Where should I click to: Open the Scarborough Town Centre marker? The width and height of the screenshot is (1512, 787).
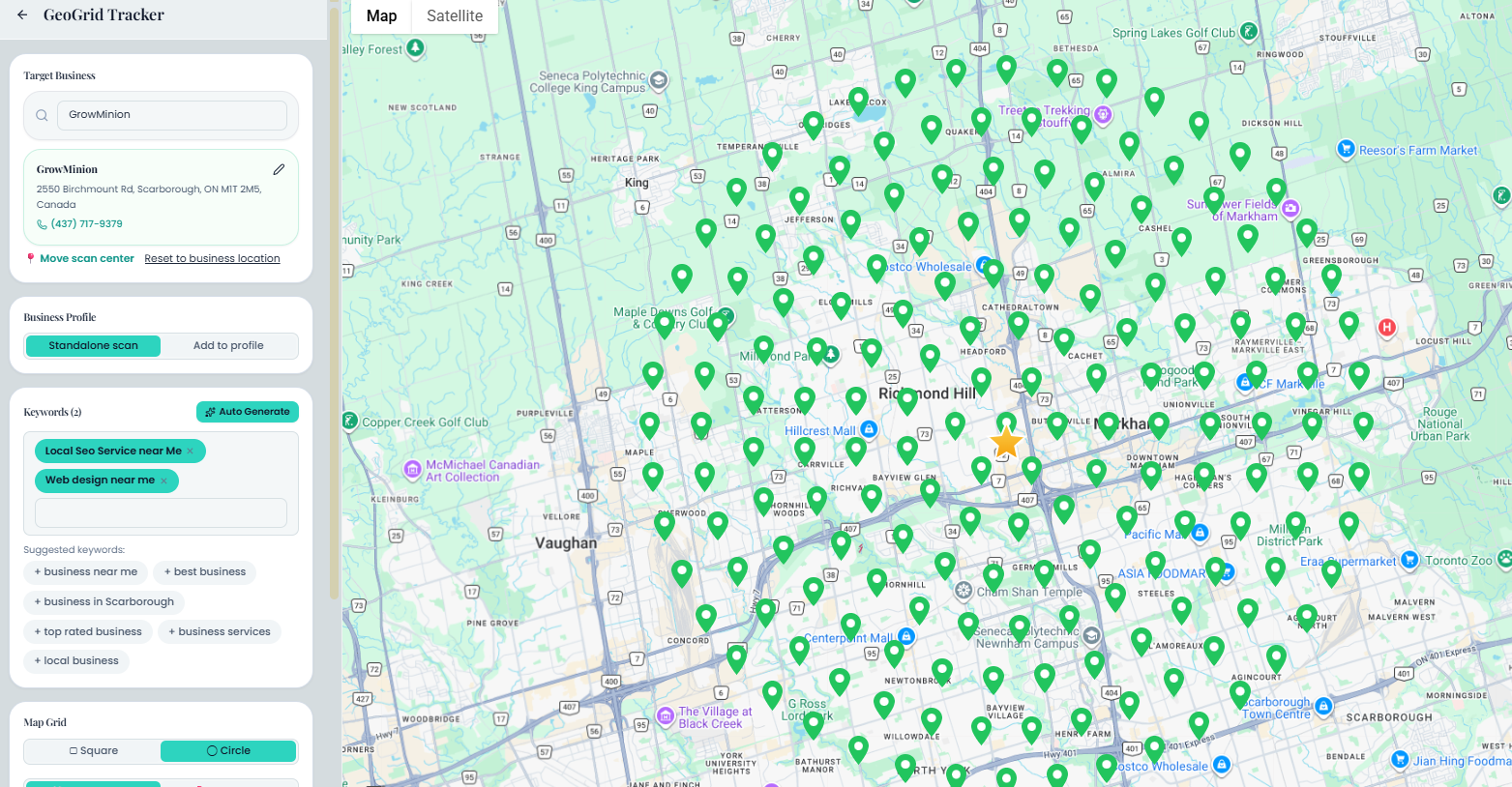1323,706
